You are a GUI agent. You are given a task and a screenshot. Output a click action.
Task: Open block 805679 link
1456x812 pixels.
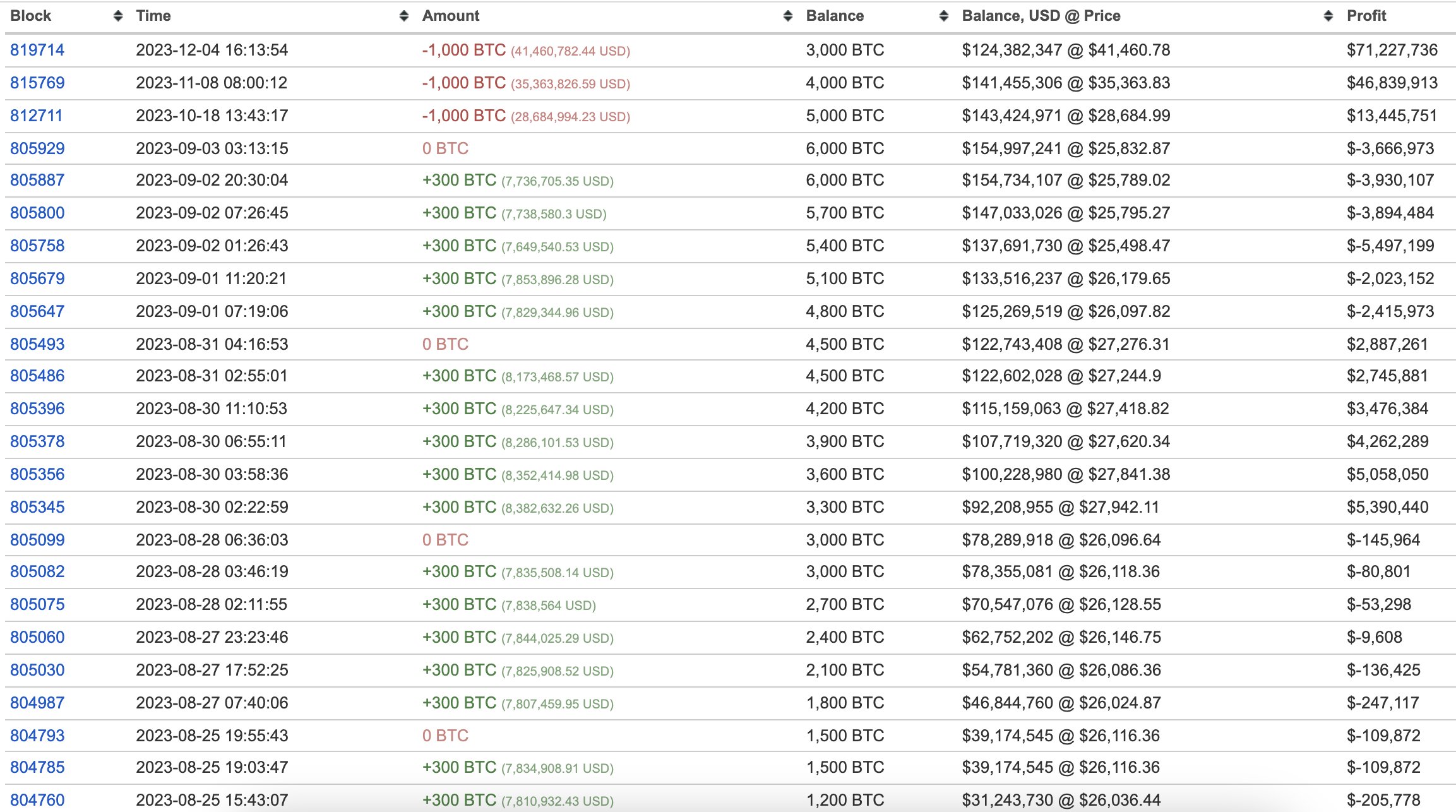(x=37, y=278)
